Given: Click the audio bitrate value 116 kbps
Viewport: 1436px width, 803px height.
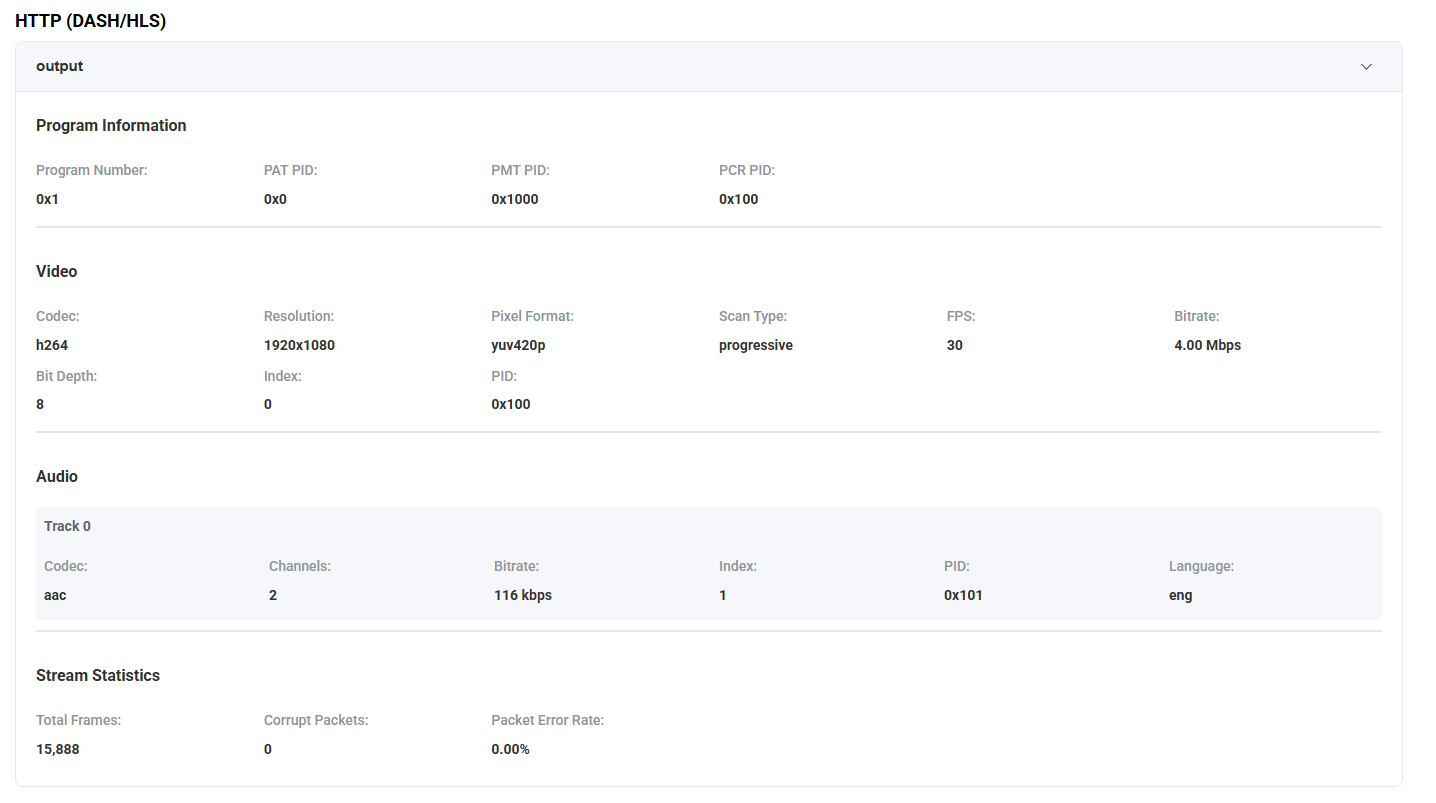Looking at the screenshot, I should coord(522,595).
